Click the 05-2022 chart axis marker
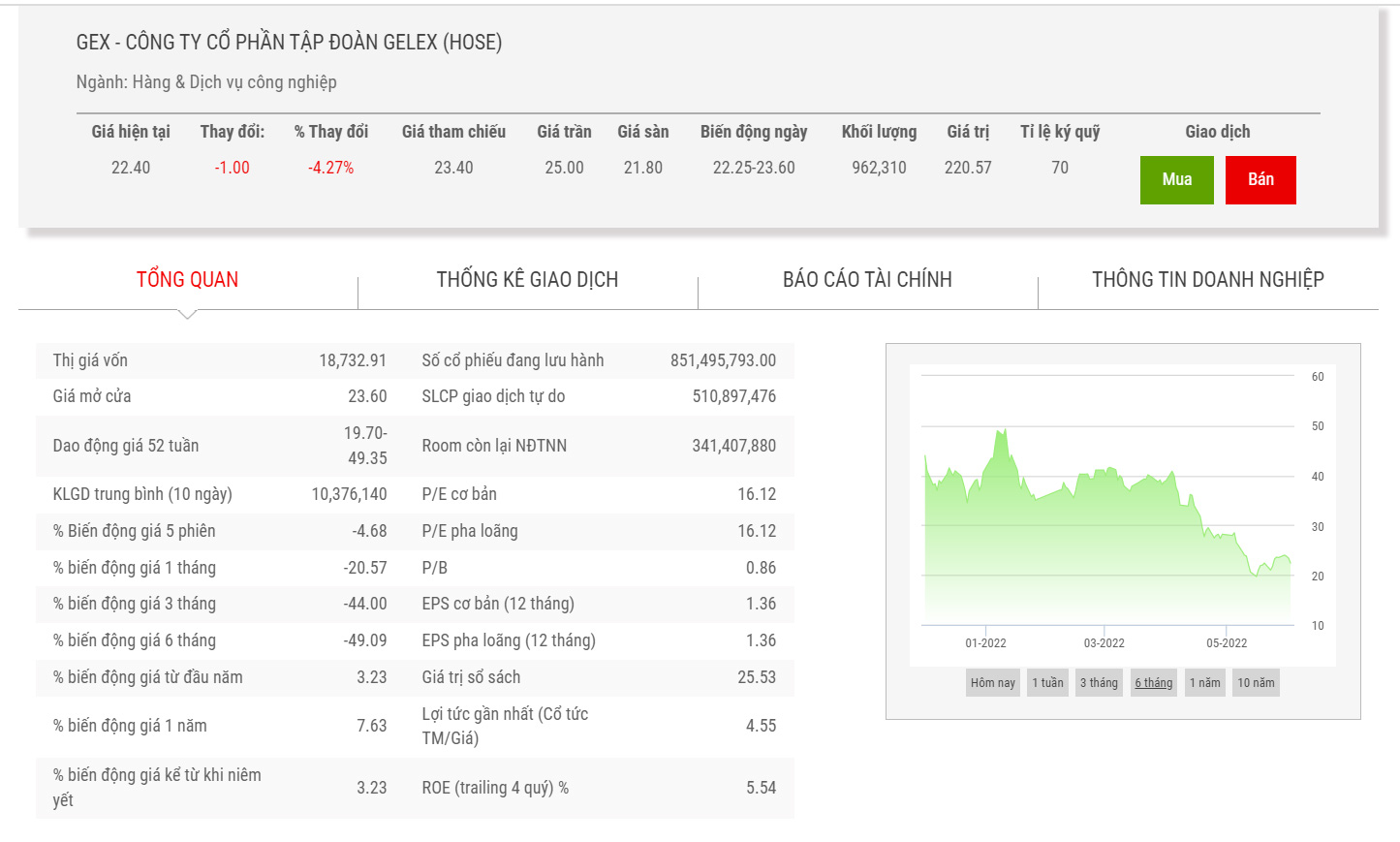 click(x=1226, y=643)
